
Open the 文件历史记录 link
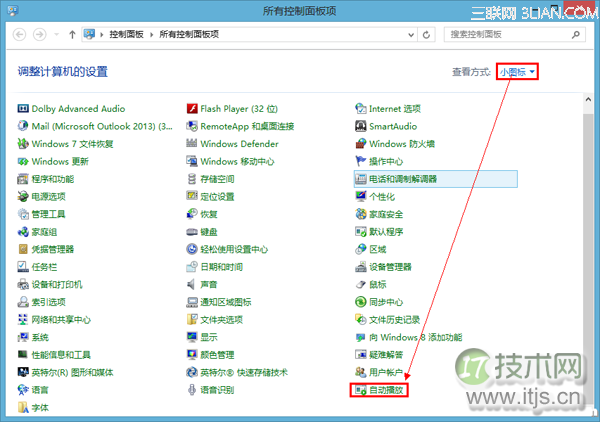tap(395, 320)
